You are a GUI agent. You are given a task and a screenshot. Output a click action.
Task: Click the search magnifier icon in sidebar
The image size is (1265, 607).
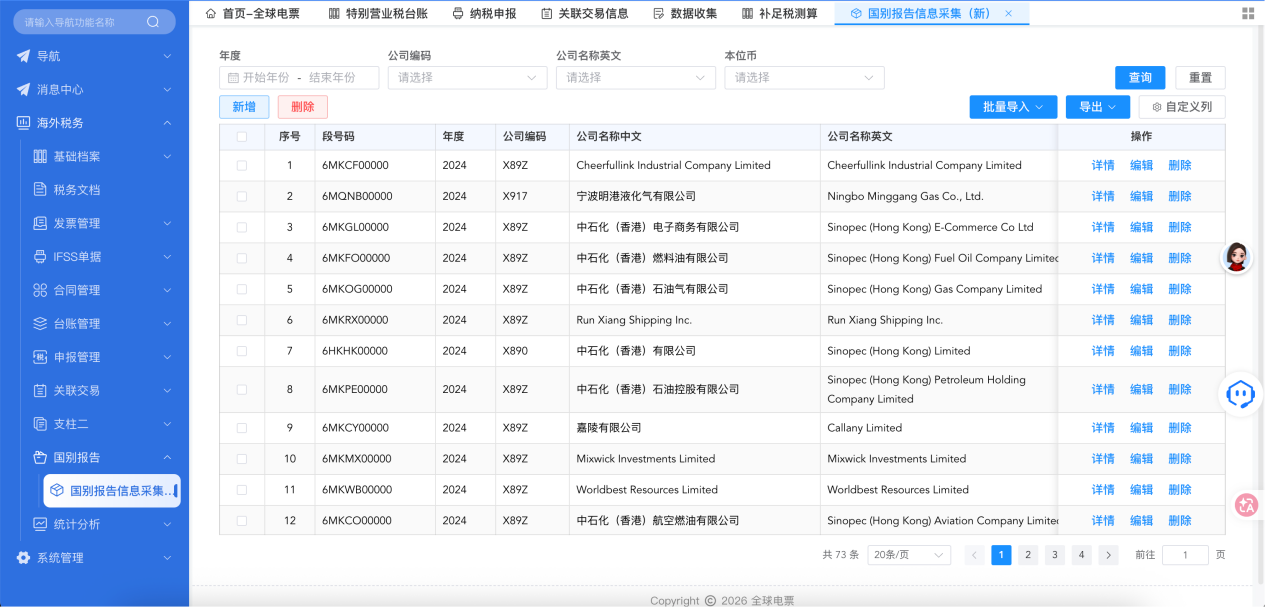point(153,22)
